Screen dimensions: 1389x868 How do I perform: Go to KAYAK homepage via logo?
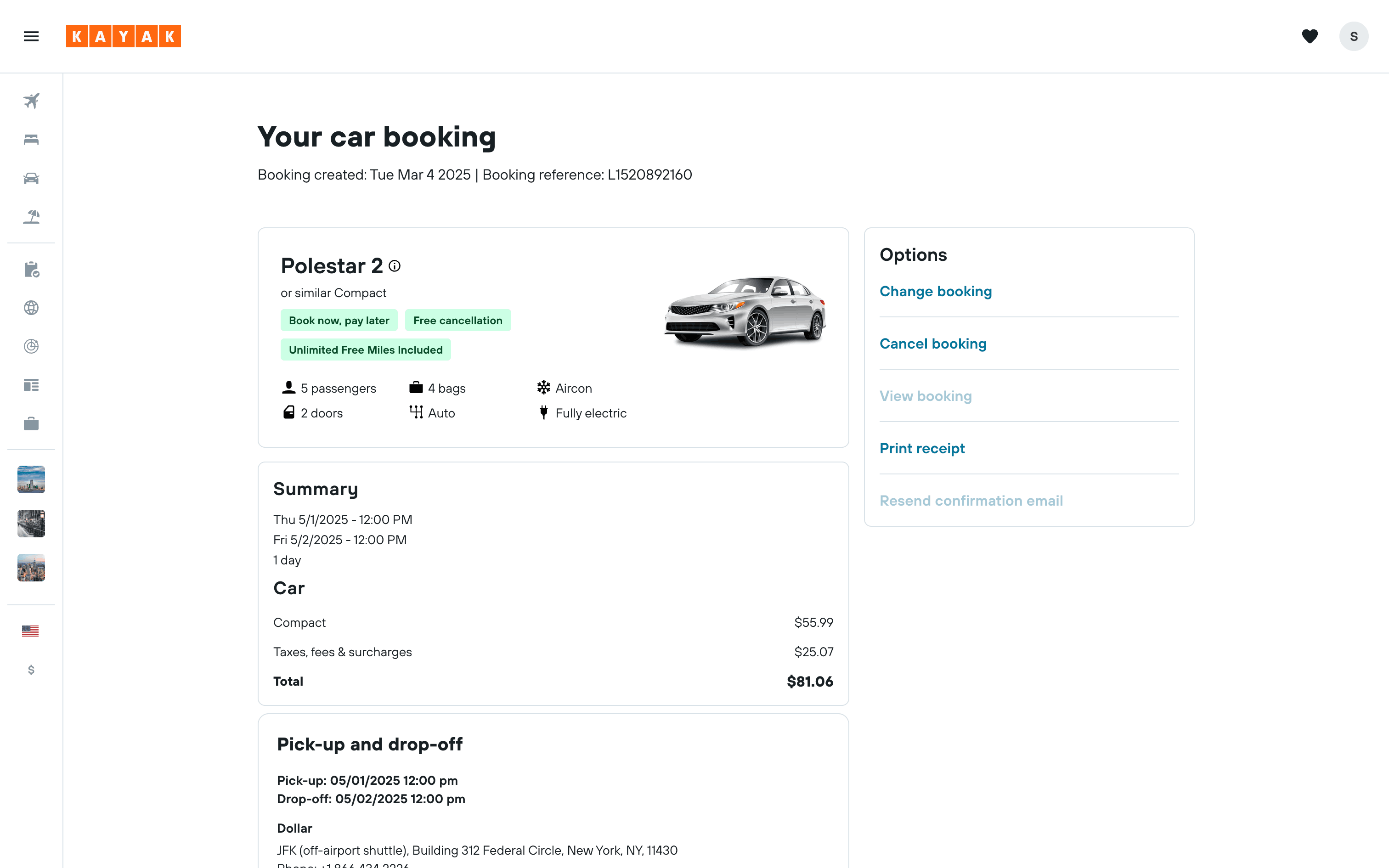click(124, 36)
